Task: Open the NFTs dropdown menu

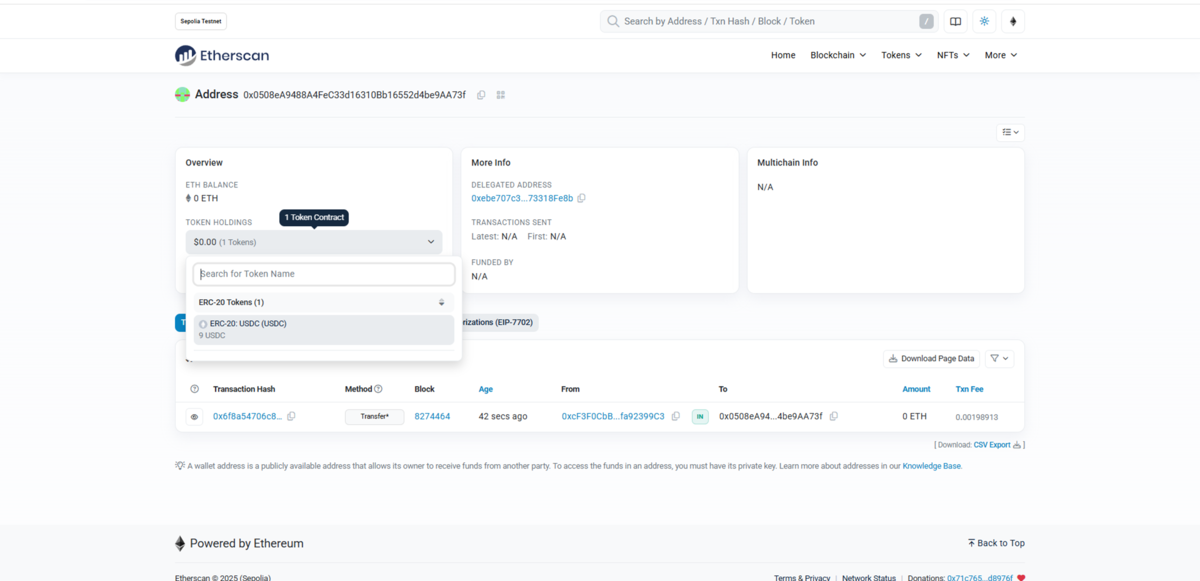Action: click(953, 55)
